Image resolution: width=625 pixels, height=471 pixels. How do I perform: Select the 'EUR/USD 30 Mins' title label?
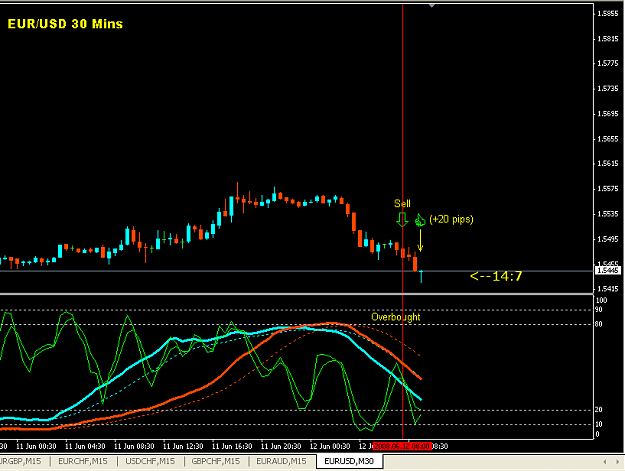click(x=65, y=24)
